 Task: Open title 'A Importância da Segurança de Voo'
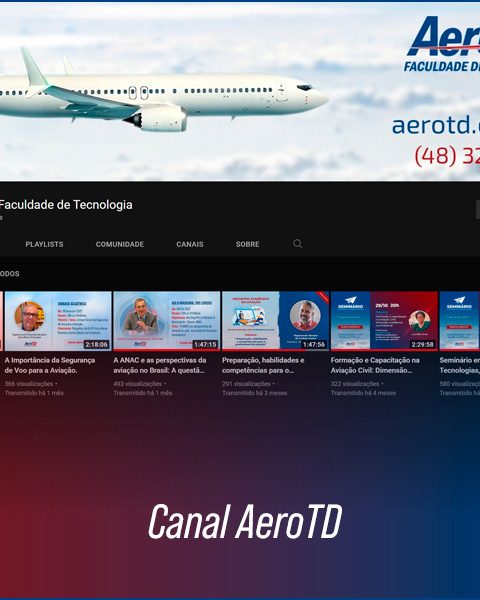point(50,365)
